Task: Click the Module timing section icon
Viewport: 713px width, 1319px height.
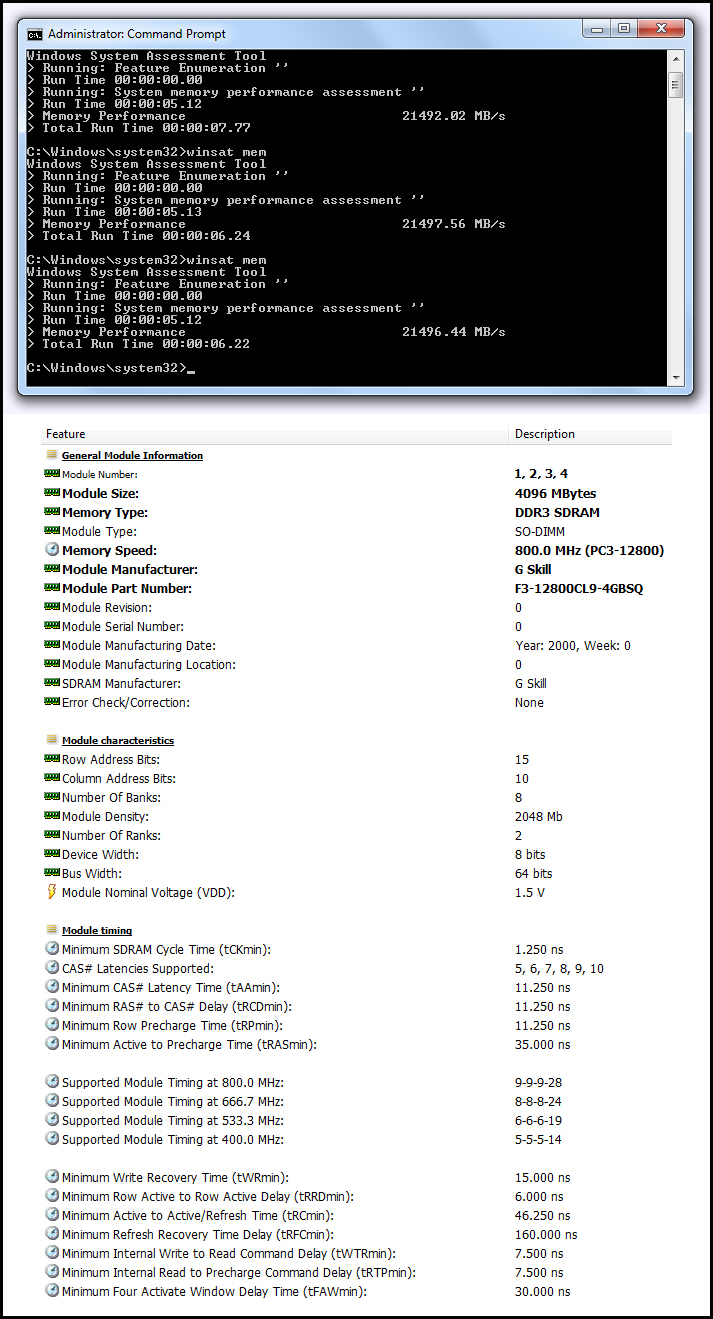Action: coord(52,930)
